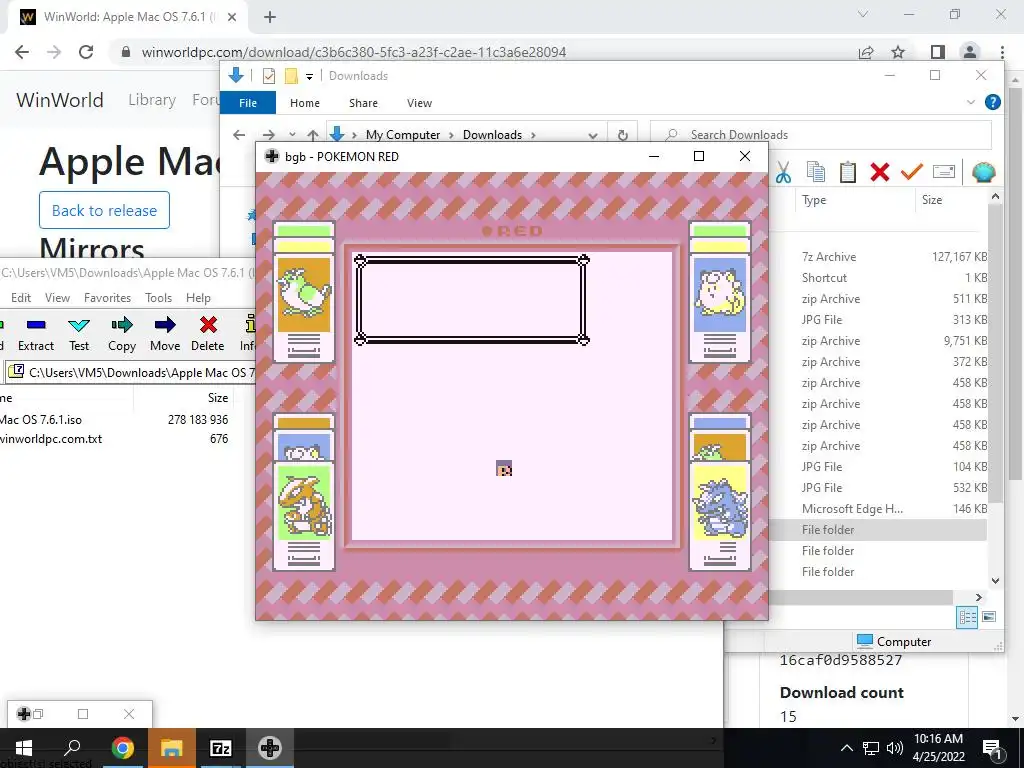Open 7-Zip Edit menu
This screenshot has width=1024, height=768.
point(21,298)
